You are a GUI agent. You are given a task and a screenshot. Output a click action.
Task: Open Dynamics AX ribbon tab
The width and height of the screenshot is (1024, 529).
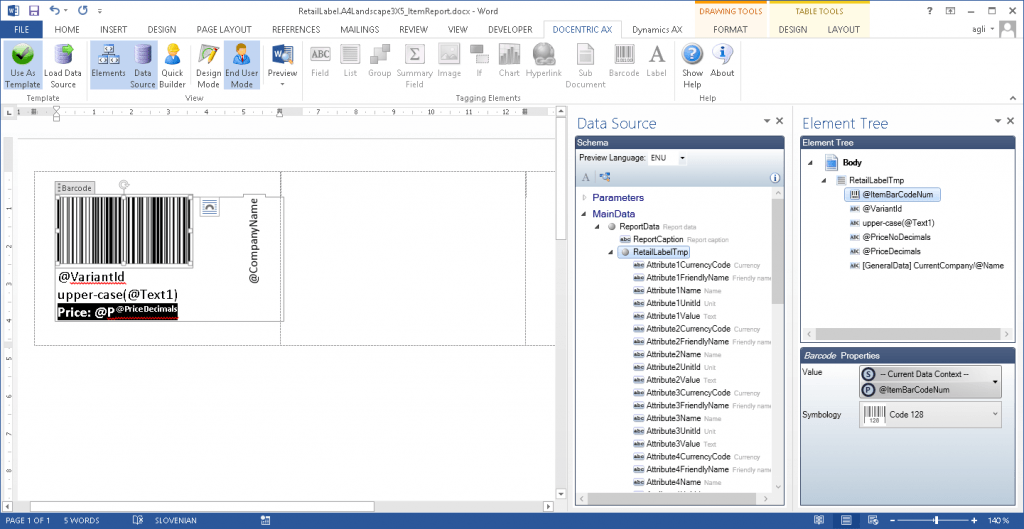point(658,29)
